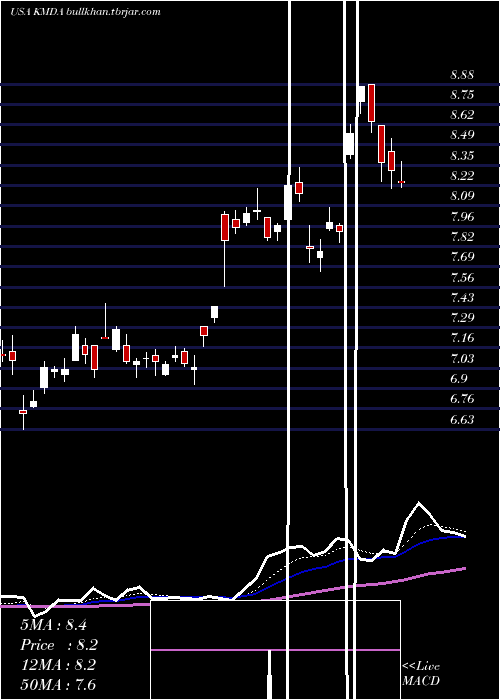This screenshot has height=700, width=500.
Task: Click the '5MA : 8.4' indicator text
Action: 53,625
